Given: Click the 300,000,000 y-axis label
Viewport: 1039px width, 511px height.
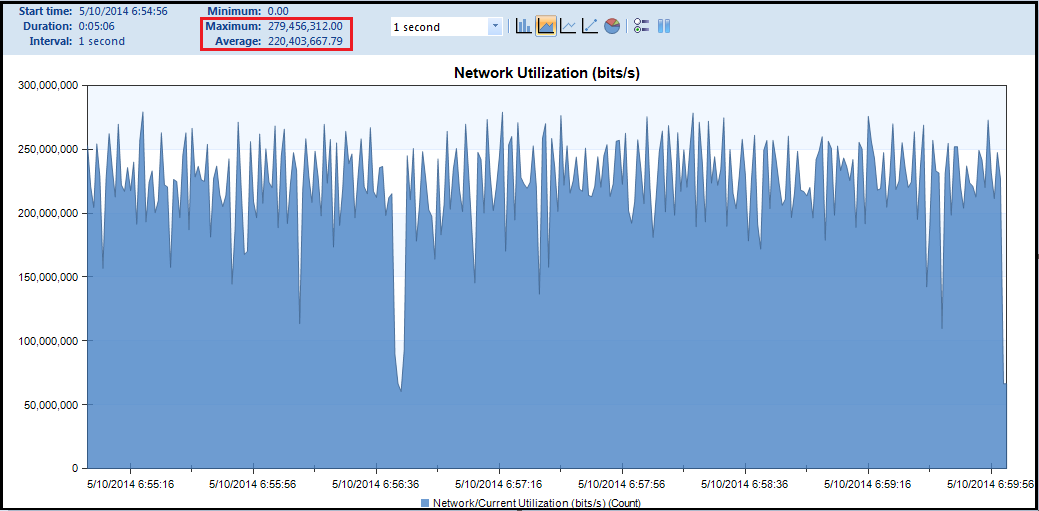Looking at the screenshot, I should 48,86.
